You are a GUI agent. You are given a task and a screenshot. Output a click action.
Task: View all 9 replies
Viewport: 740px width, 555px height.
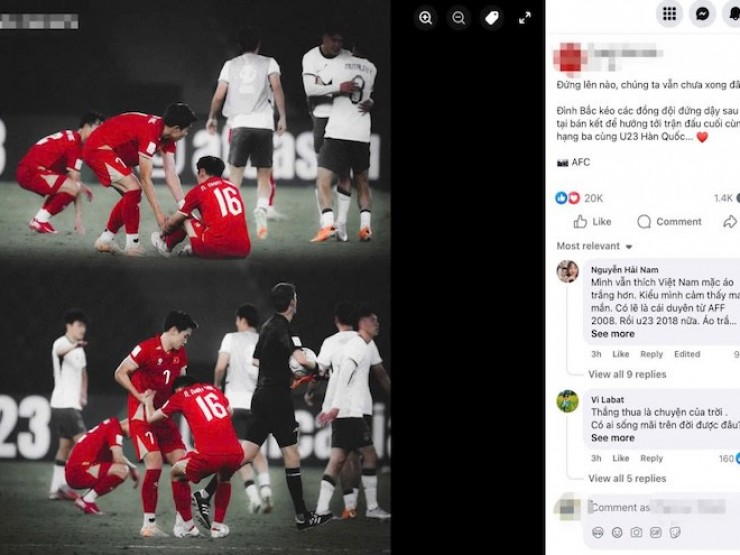click(627, 374)
